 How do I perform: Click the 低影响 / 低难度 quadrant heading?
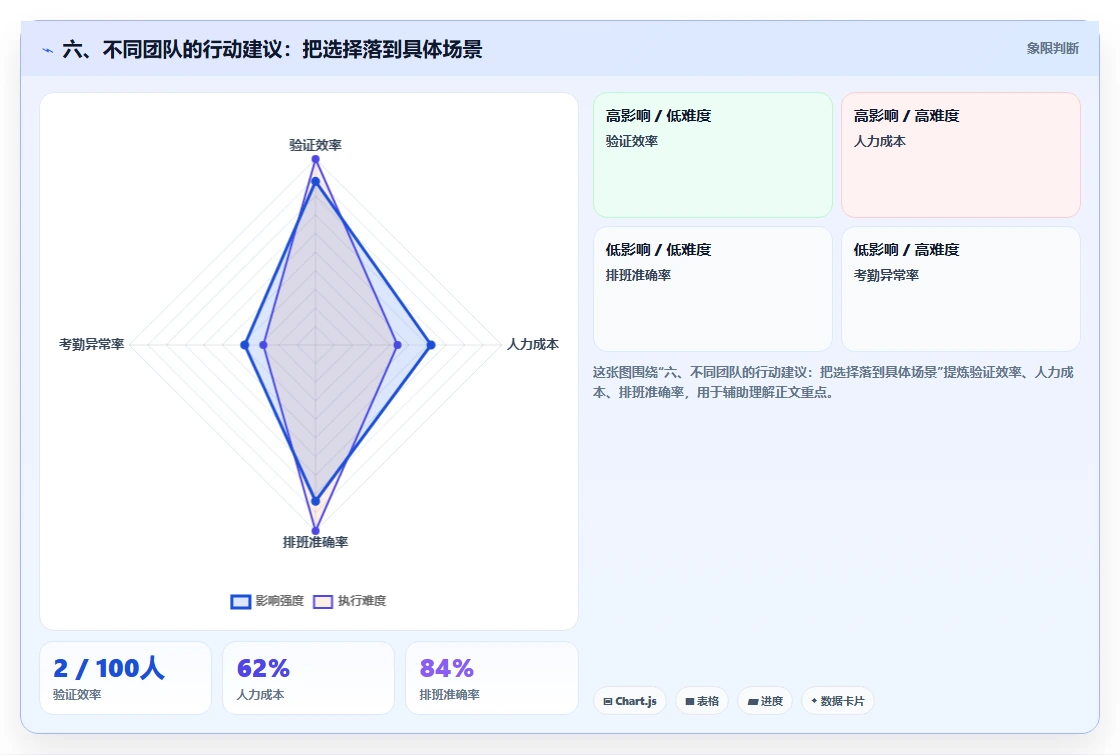click(659, 250)
